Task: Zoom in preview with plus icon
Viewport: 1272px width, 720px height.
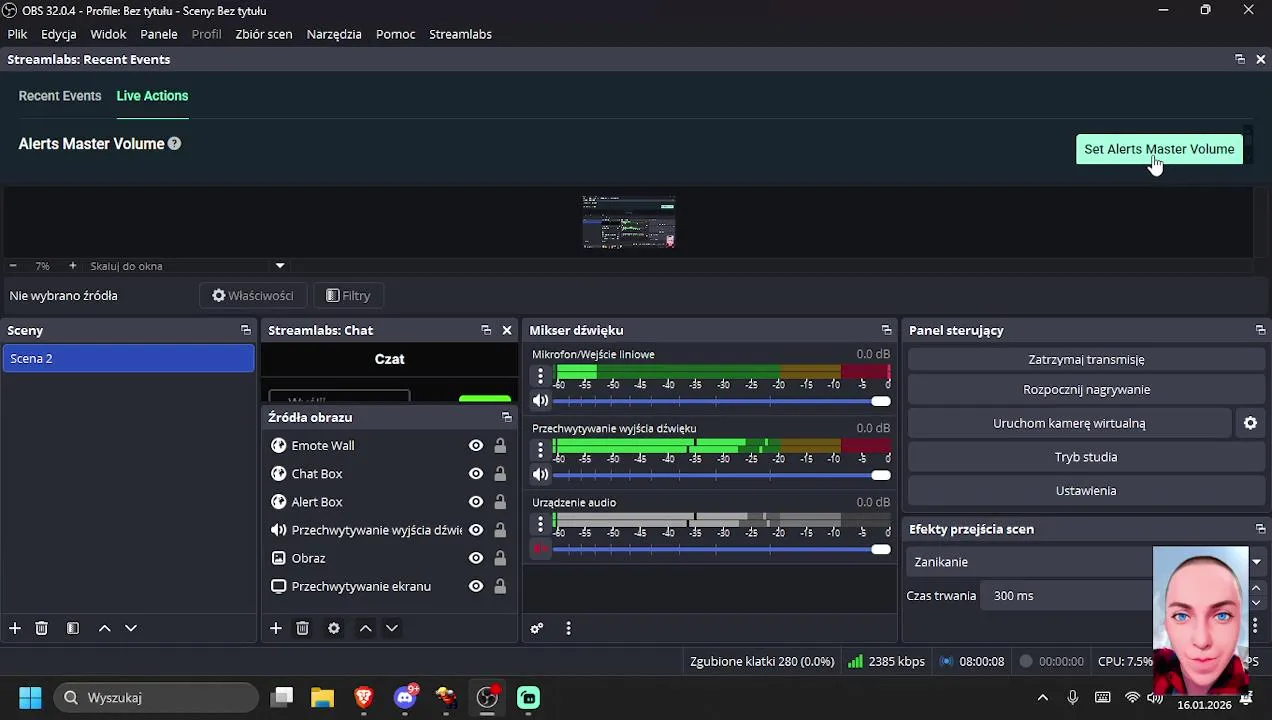Action: (x=72, y=266)
